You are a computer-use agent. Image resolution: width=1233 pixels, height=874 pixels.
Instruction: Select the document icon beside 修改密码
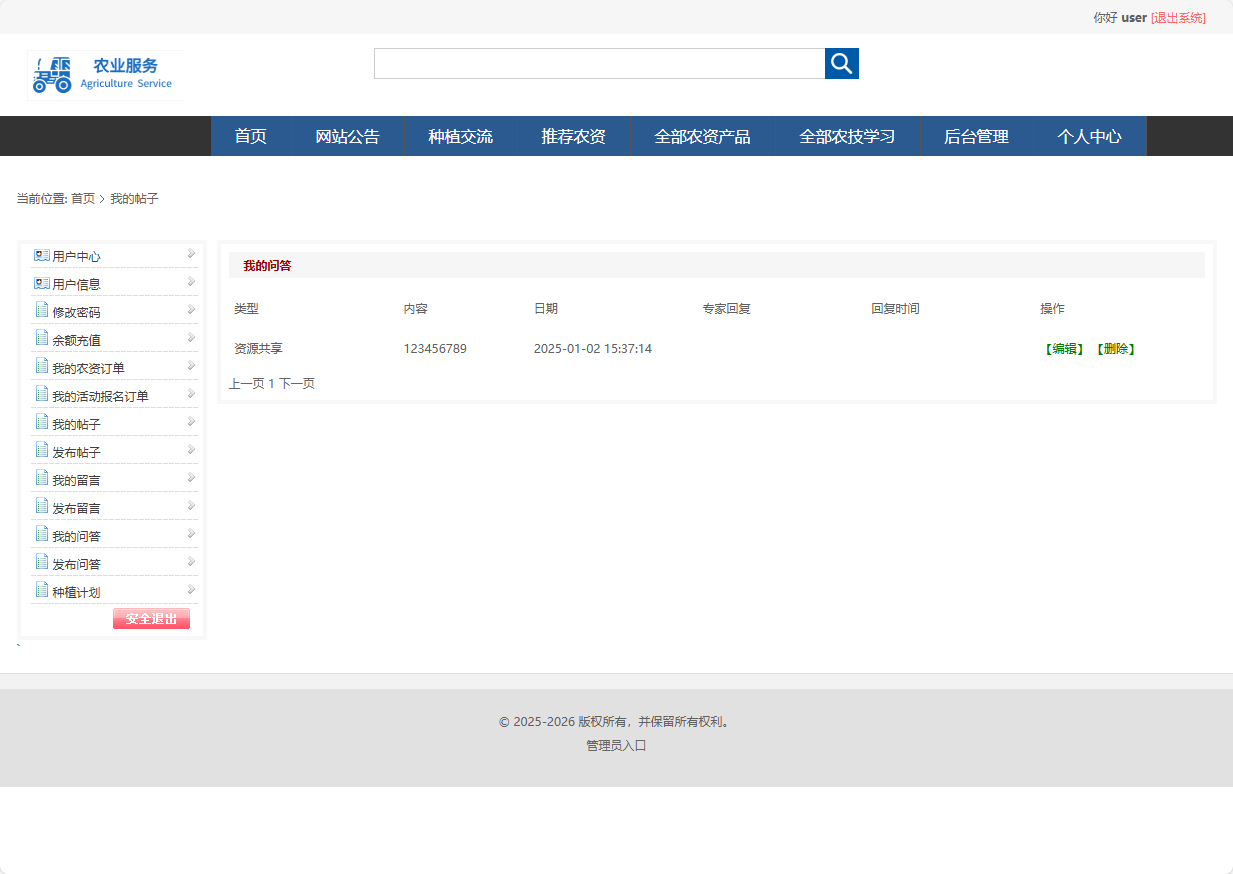[39, 310]
